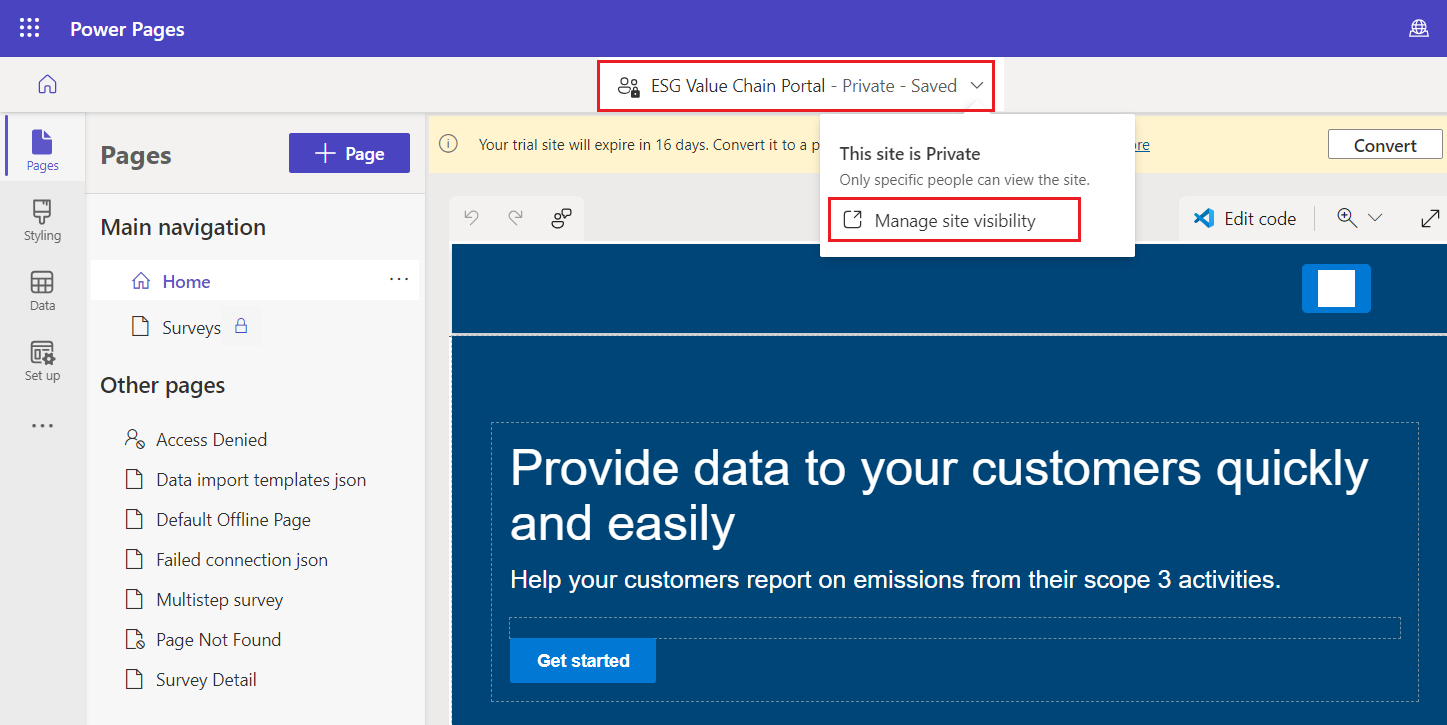The width and height of the screenshot is (1447, 725).
Task: Click the Survey Detail page icon
Action: click(x=135, y=679)
